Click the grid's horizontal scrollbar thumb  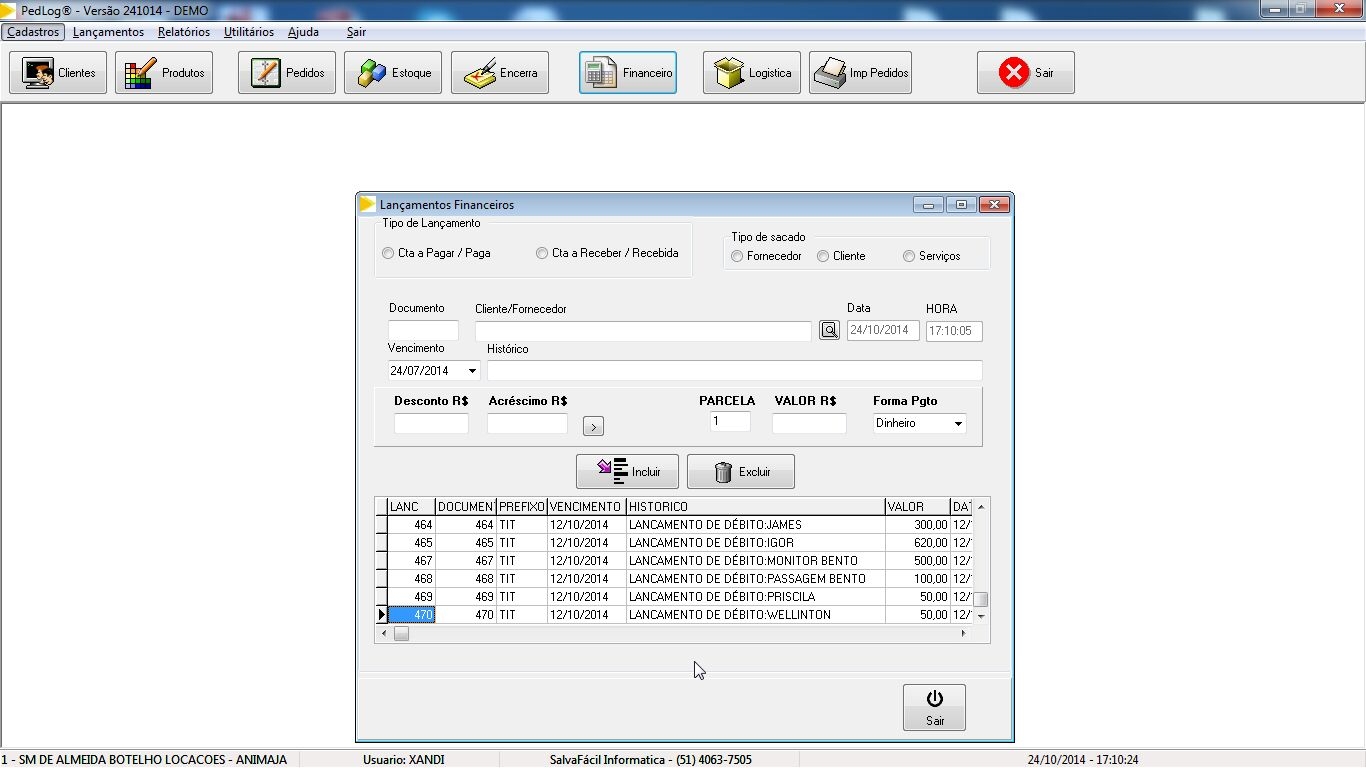point(401,633)
